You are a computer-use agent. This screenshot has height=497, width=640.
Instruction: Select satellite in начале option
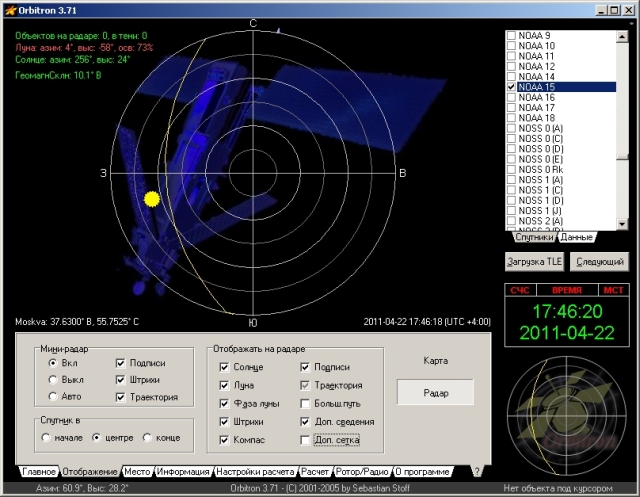click(x=46, y=437)
